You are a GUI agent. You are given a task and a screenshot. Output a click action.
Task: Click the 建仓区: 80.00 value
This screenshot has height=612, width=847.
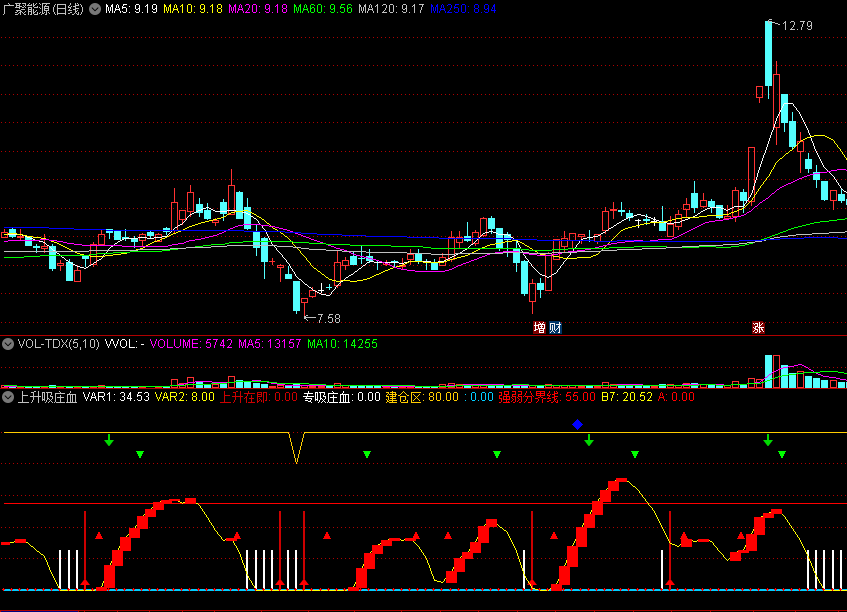pyautogui.click(x=422, y=397)
